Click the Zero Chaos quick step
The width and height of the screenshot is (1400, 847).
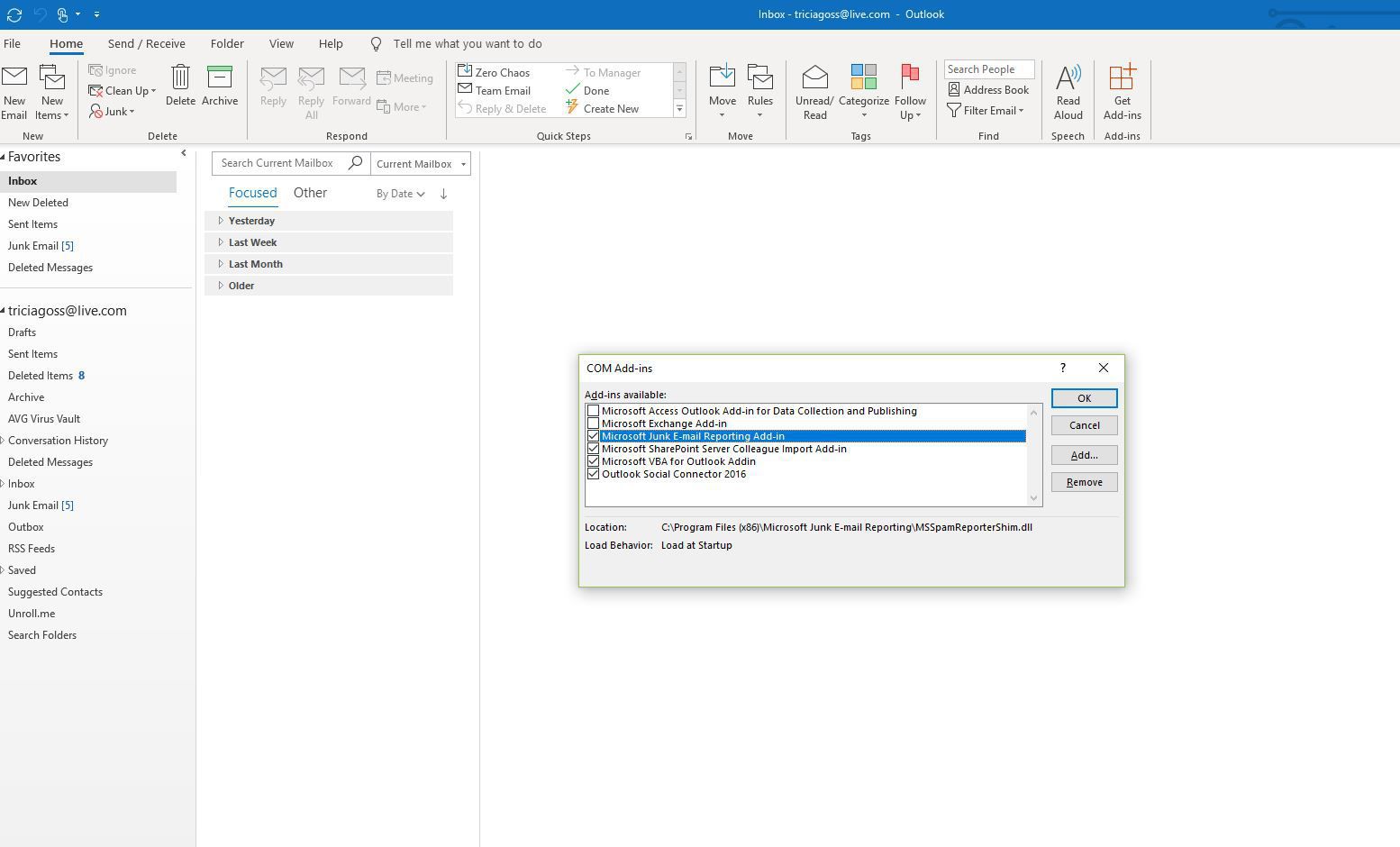tap(494, 72)
